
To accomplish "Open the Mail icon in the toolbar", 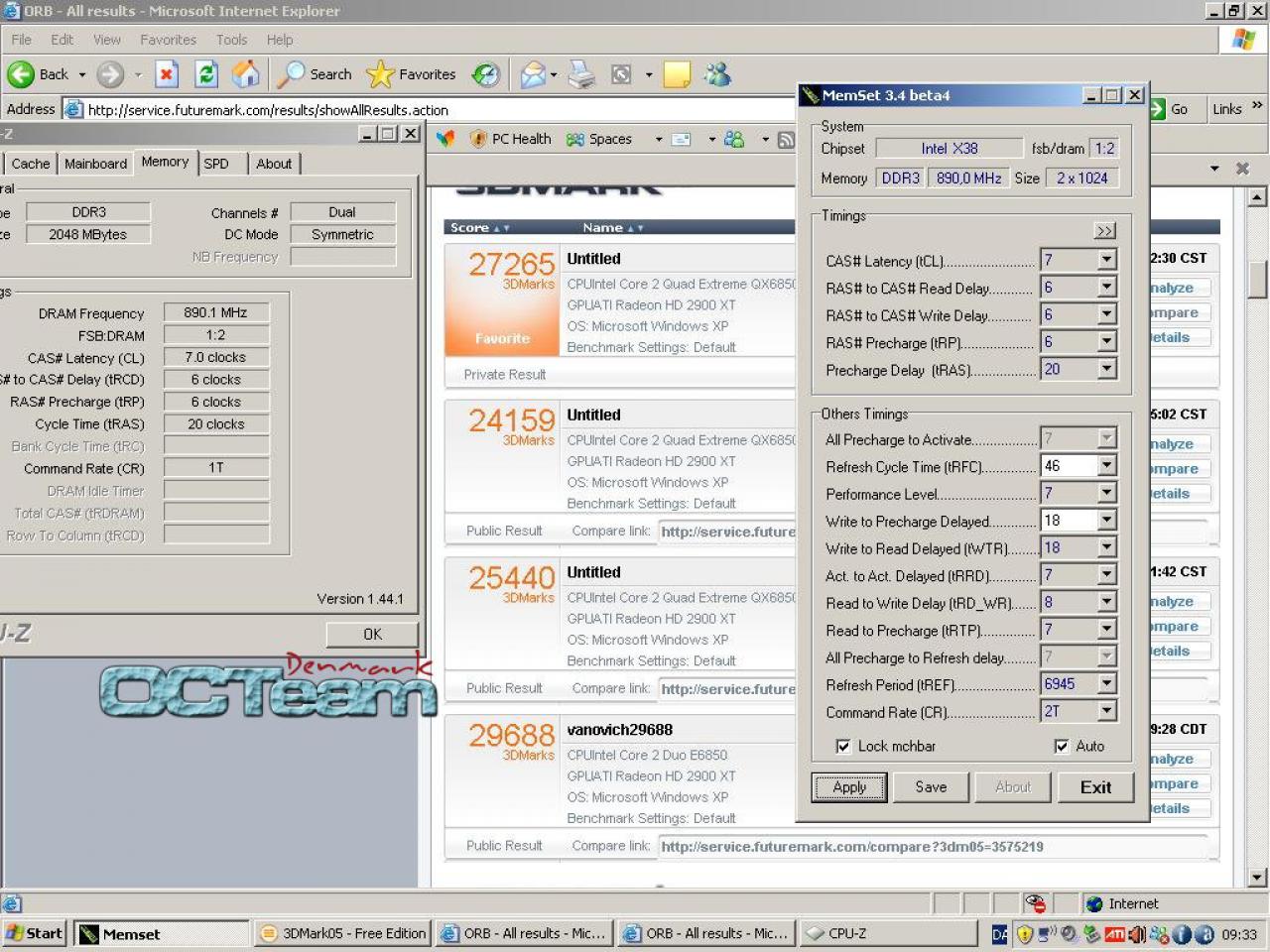I will [534, 74].
